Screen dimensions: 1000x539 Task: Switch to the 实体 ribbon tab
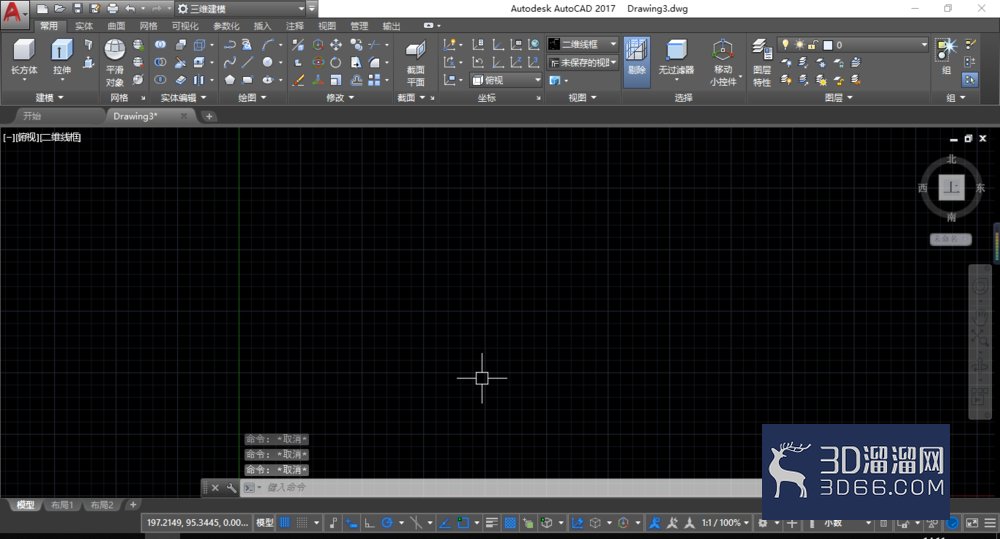pos(84,26)
